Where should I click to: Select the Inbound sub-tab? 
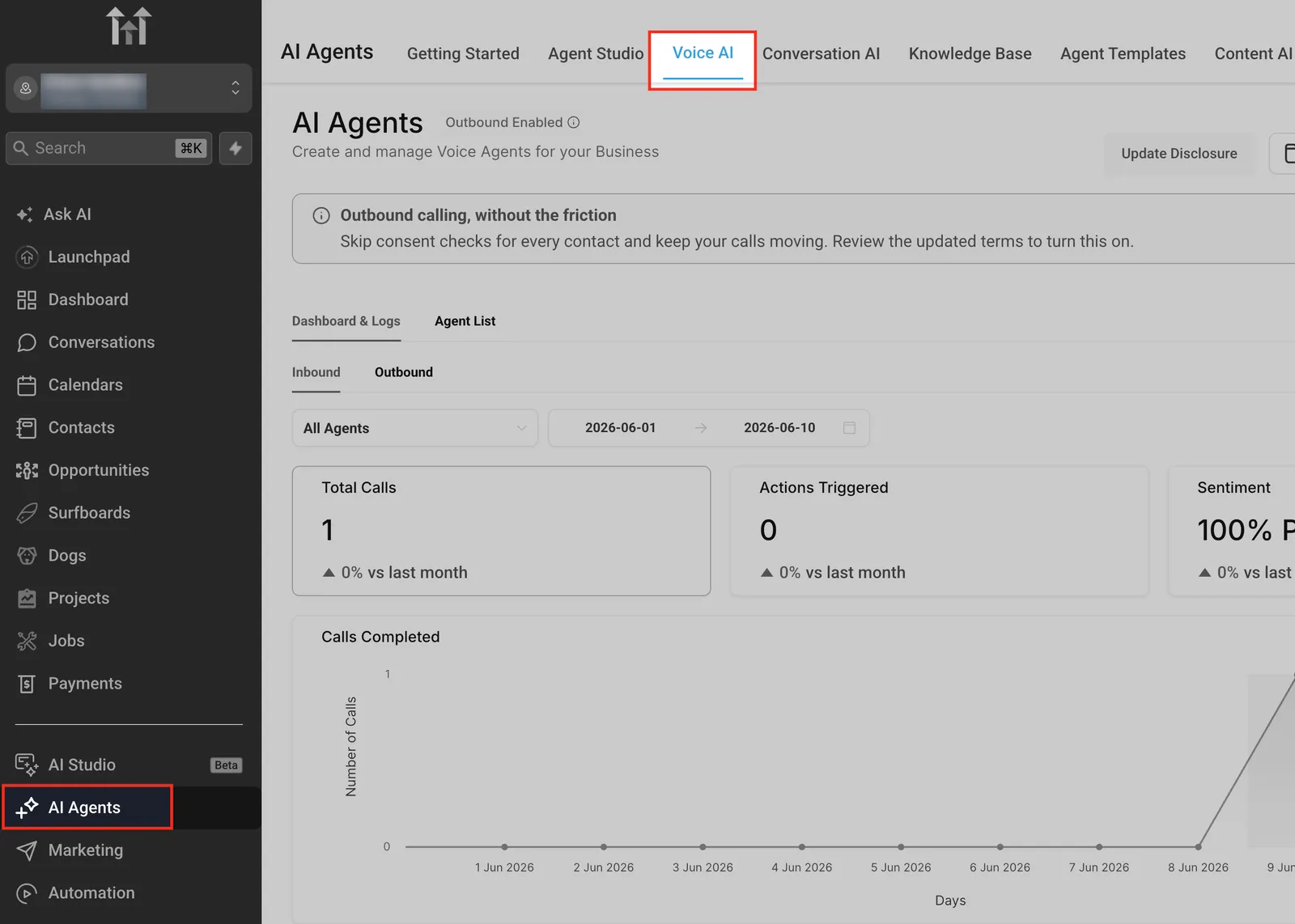(316, 372)
